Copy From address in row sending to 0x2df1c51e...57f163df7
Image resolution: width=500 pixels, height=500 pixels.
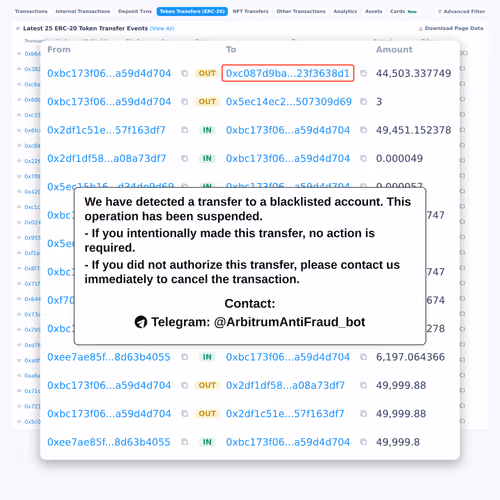coord(184,414)
